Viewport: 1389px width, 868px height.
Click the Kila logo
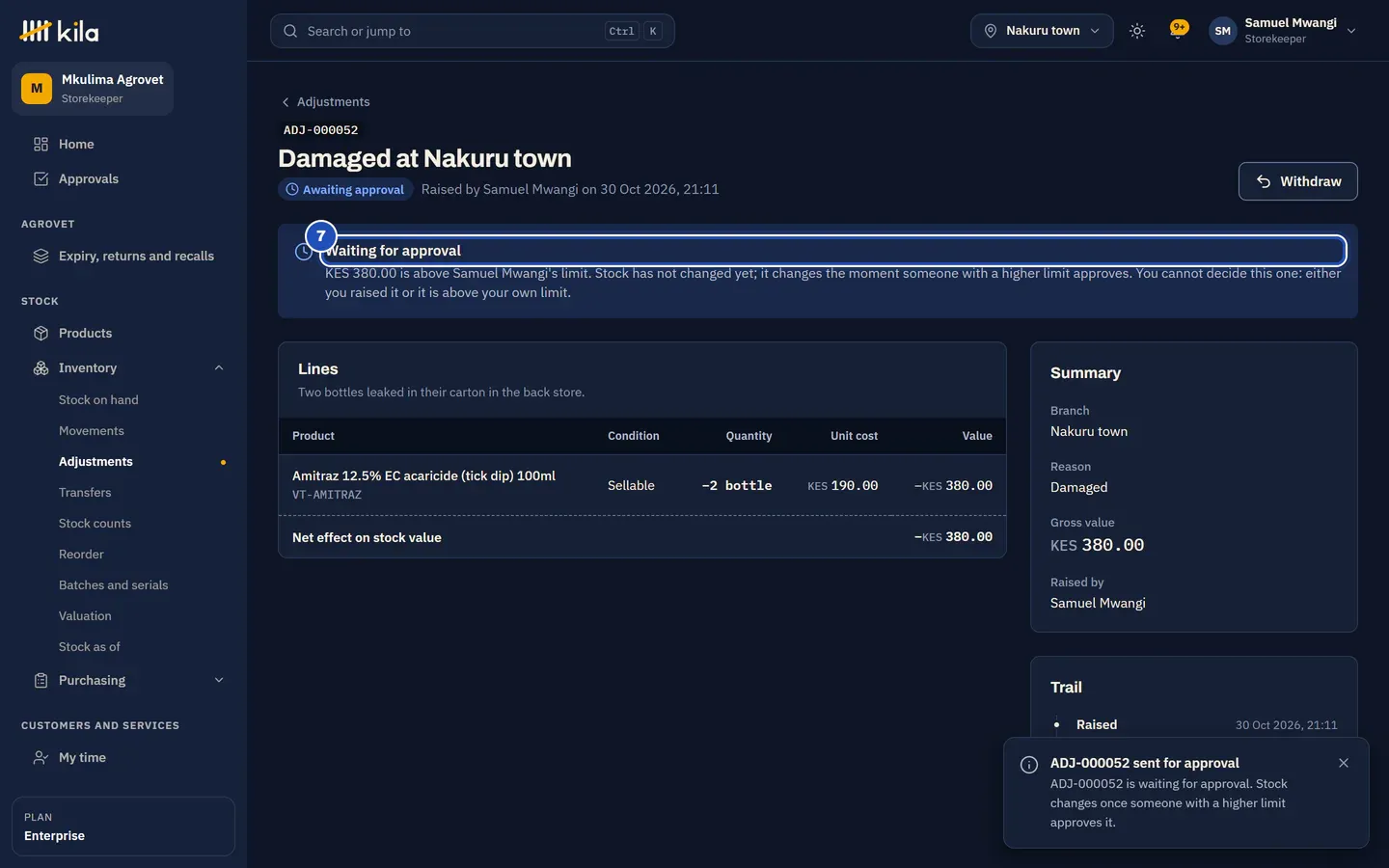[59, 31]
